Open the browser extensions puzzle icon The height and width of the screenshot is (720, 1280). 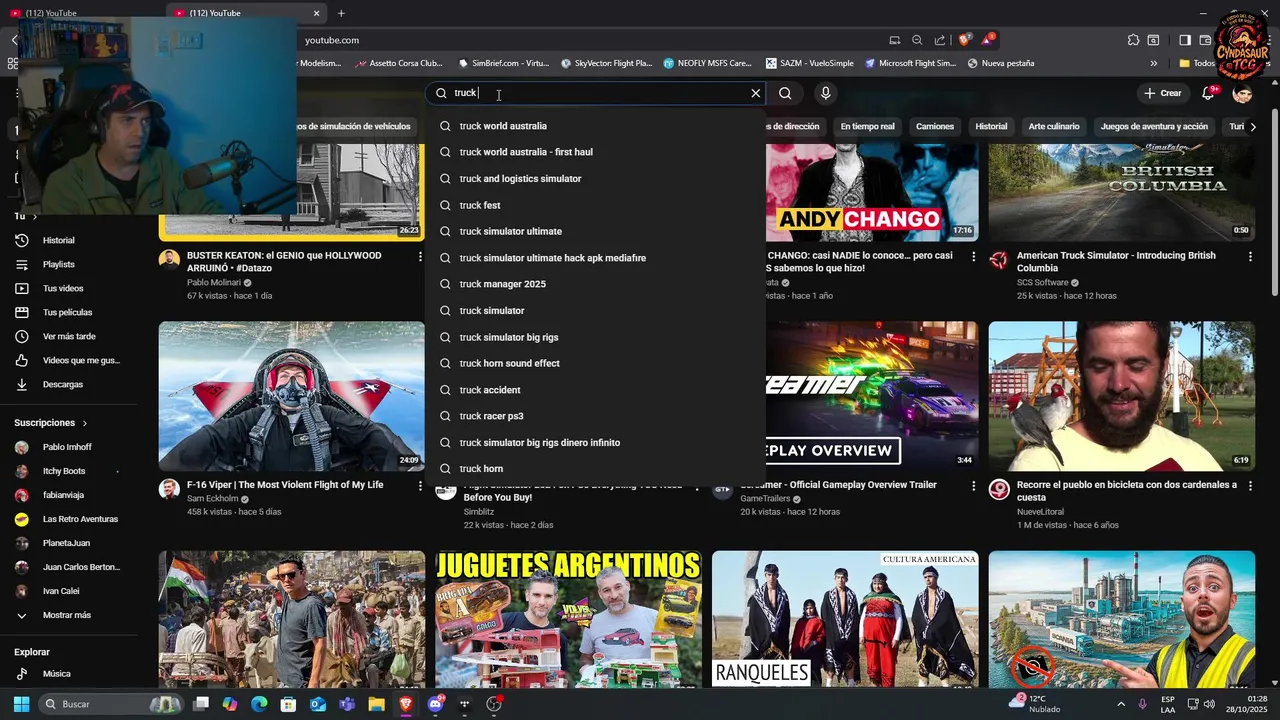click(1133, 40)
